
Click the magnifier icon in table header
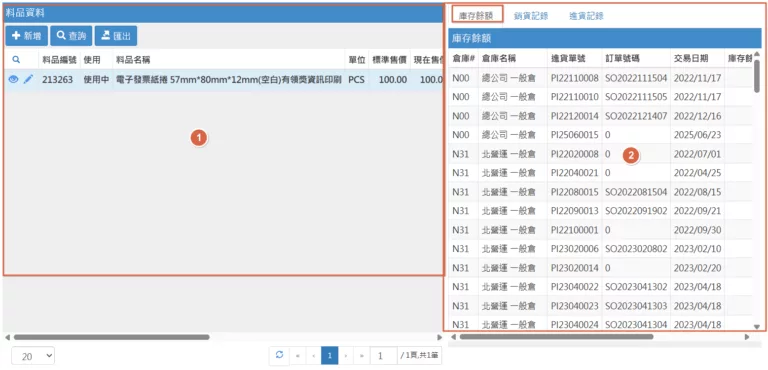pyautogui.click(x=16, y=60)
